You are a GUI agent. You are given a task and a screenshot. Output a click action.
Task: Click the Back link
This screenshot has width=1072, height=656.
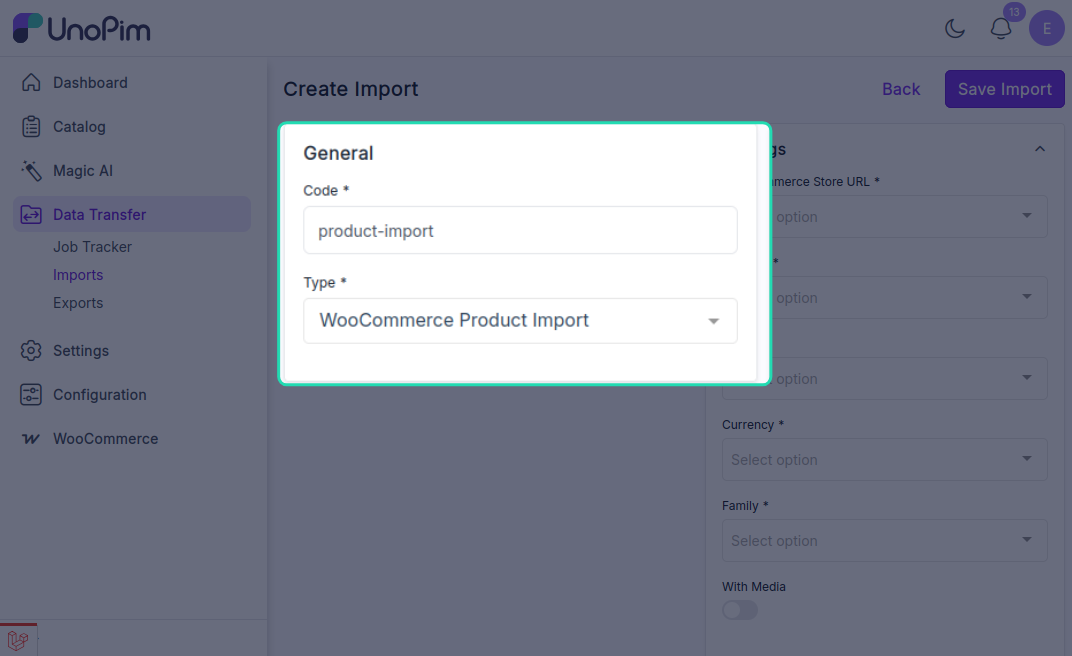tap(900, 89)
